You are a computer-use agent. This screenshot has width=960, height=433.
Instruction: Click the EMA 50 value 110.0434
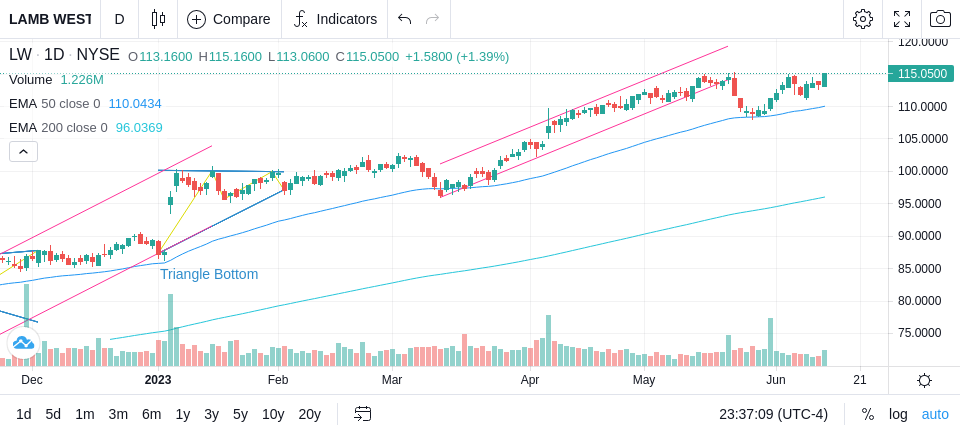click(135, 104)
